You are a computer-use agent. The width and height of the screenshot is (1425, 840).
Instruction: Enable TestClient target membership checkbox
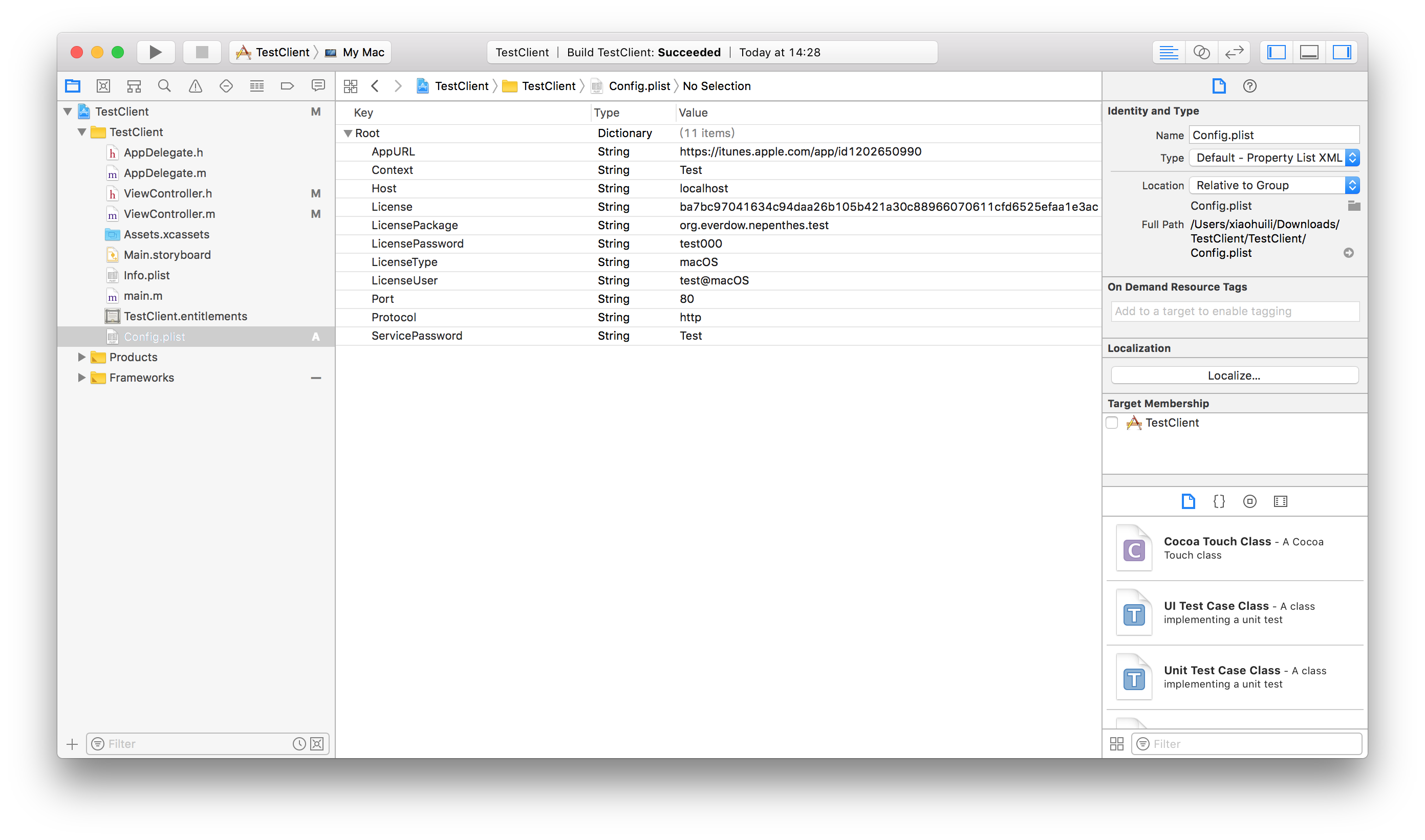click(x=1112, y=423)
